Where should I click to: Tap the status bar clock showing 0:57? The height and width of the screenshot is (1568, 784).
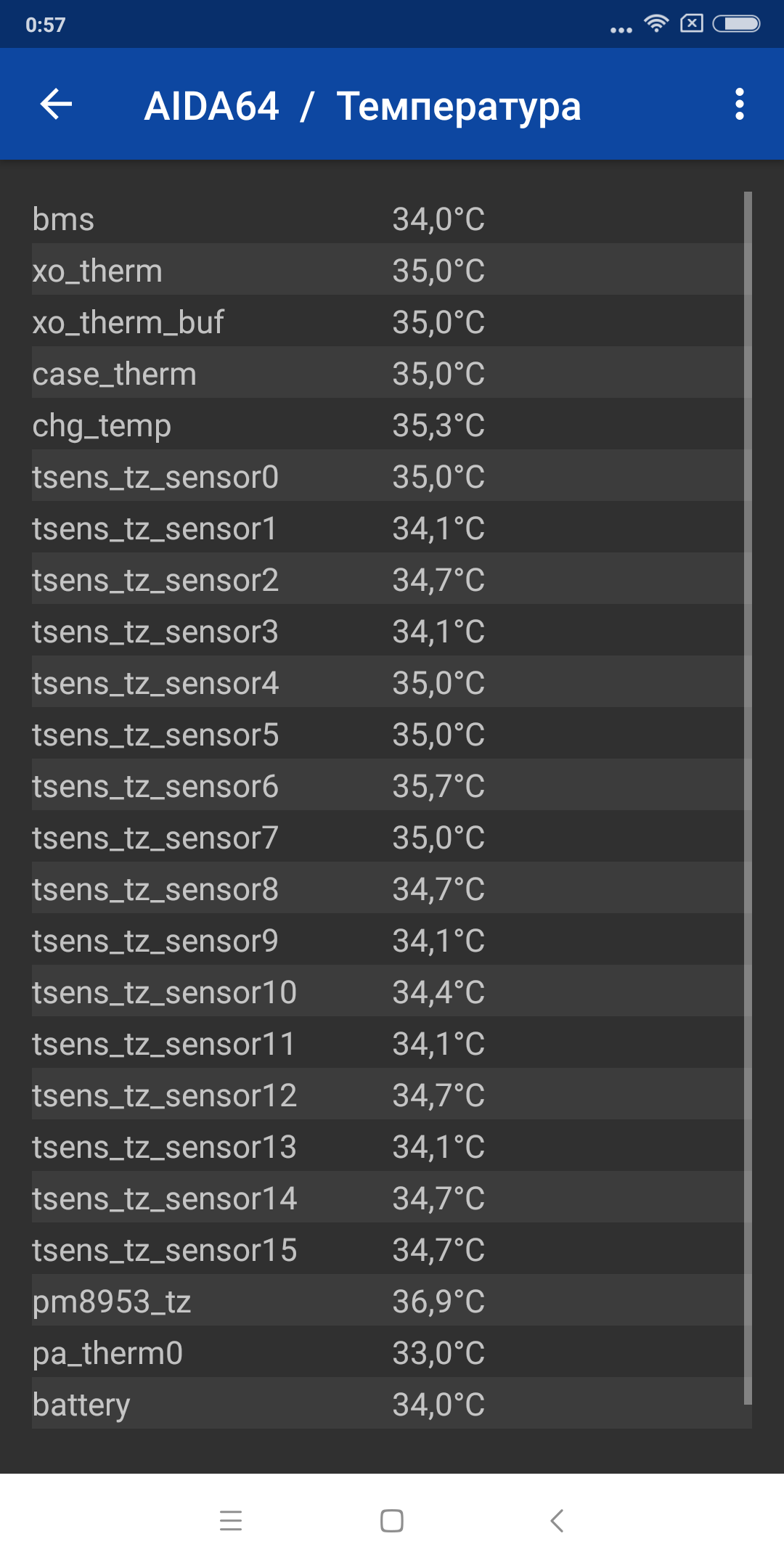[45, 25]
